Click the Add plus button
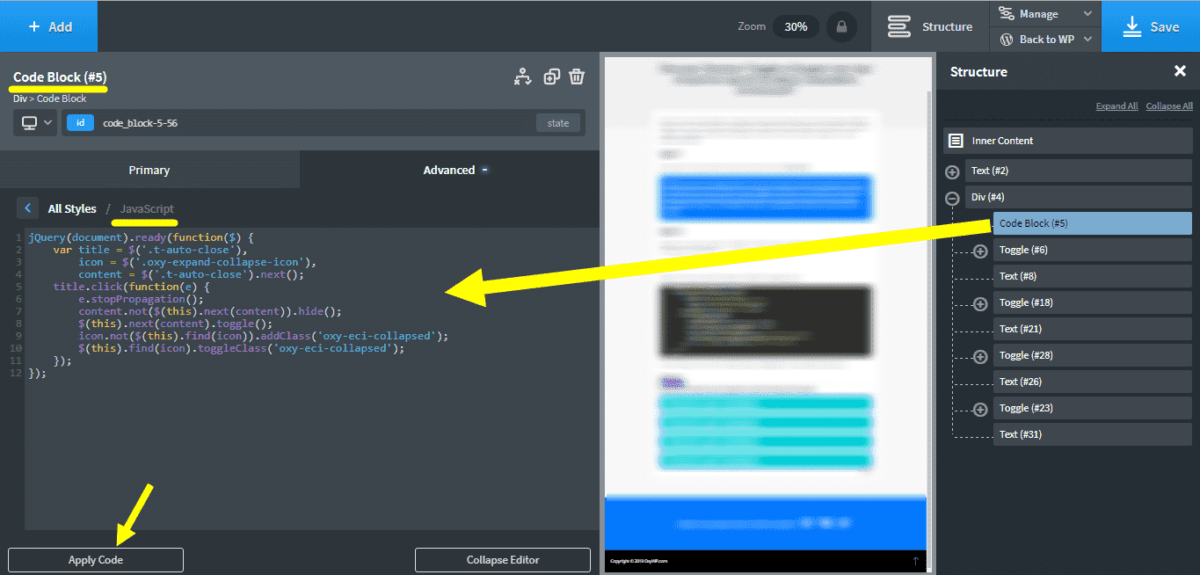 click(x=49, y=26)
